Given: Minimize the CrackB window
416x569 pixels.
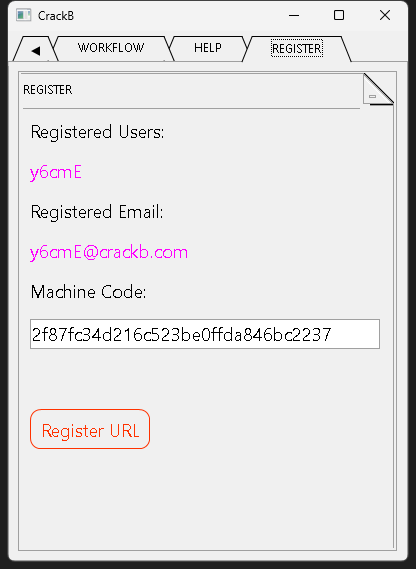Looking at the screenshot, I should pyautogui.click(x=294, y=16).
